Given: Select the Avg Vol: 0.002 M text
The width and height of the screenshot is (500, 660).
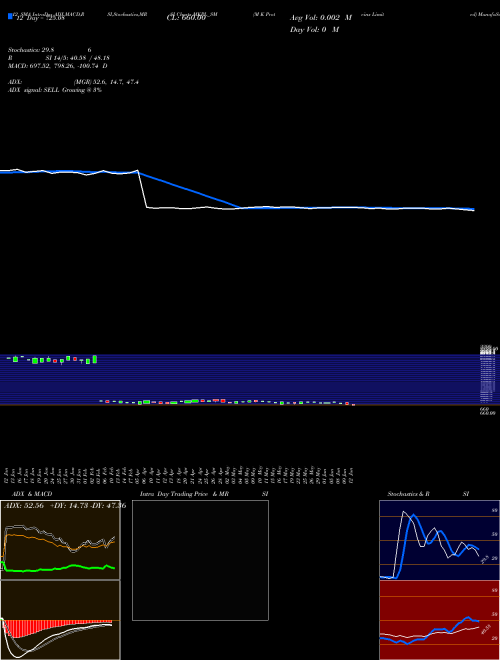Looking at the screenshot, I should (321, 18).
